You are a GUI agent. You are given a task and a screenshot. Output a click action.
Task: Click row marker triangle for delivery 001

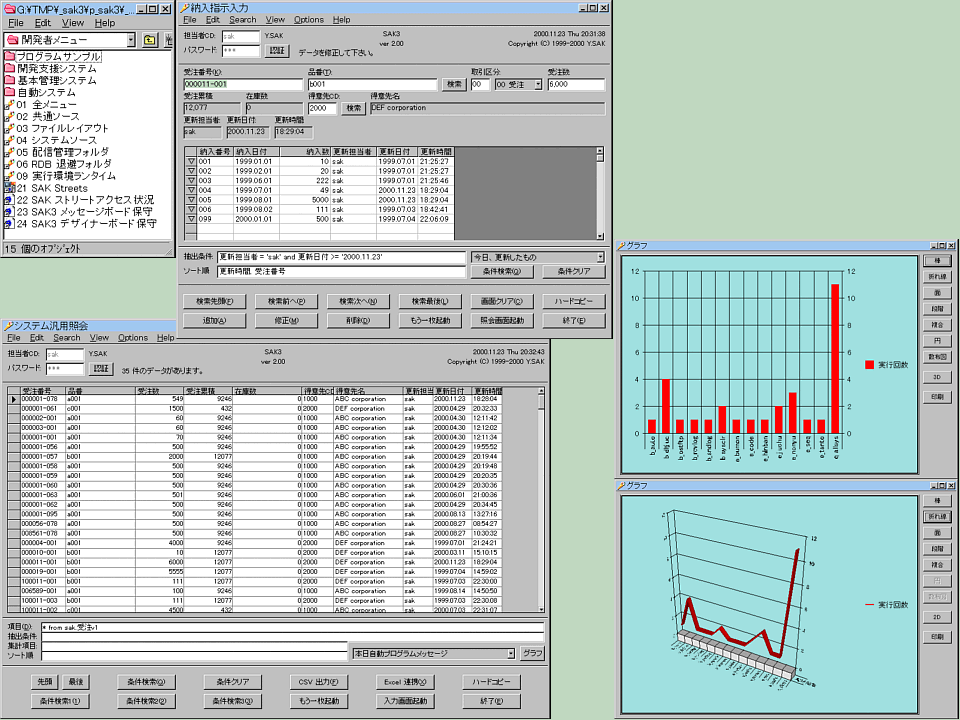tap(191, 161)
